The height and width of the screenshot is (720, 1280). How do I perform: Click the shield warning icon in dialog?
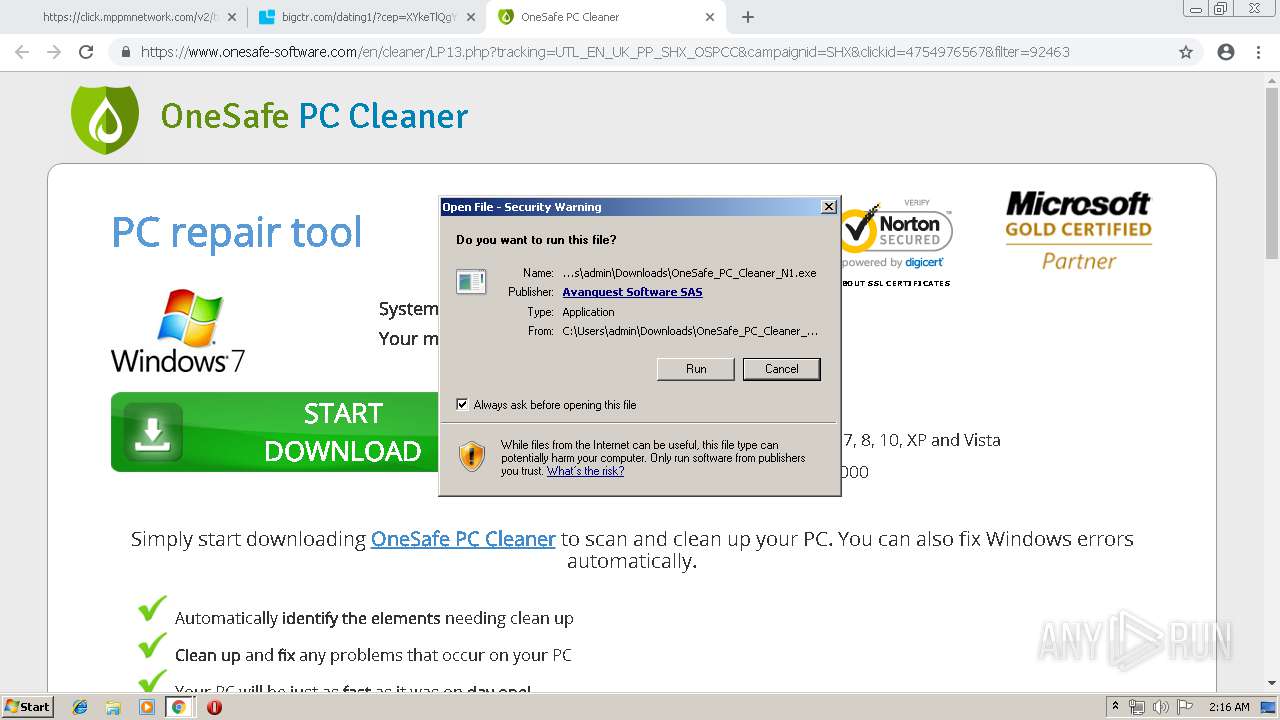click(x=472, y=457)
